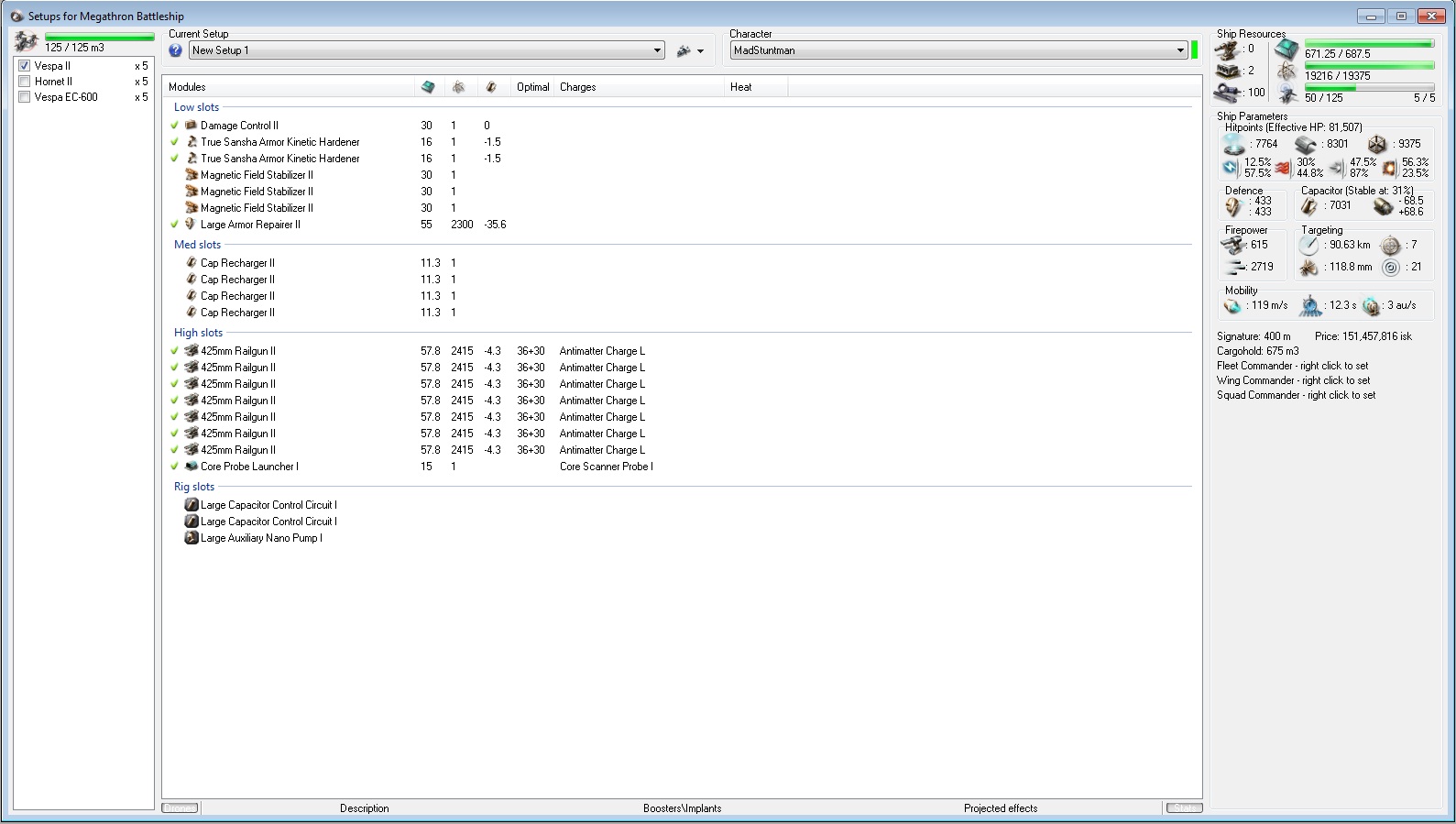Switch to the Description tab
This screenshot has width=1456, height=824.
365,808
